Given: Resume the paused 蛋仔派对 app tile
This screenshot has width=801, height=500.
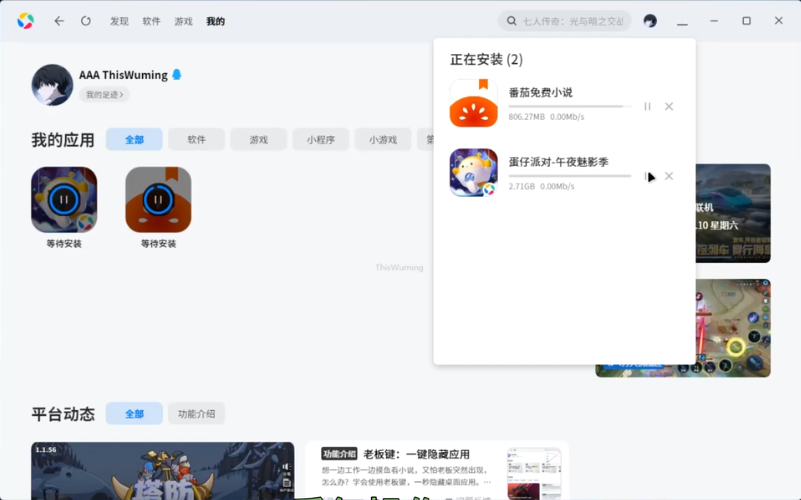Looking at the screenshot, I should (x=64, y=200).
